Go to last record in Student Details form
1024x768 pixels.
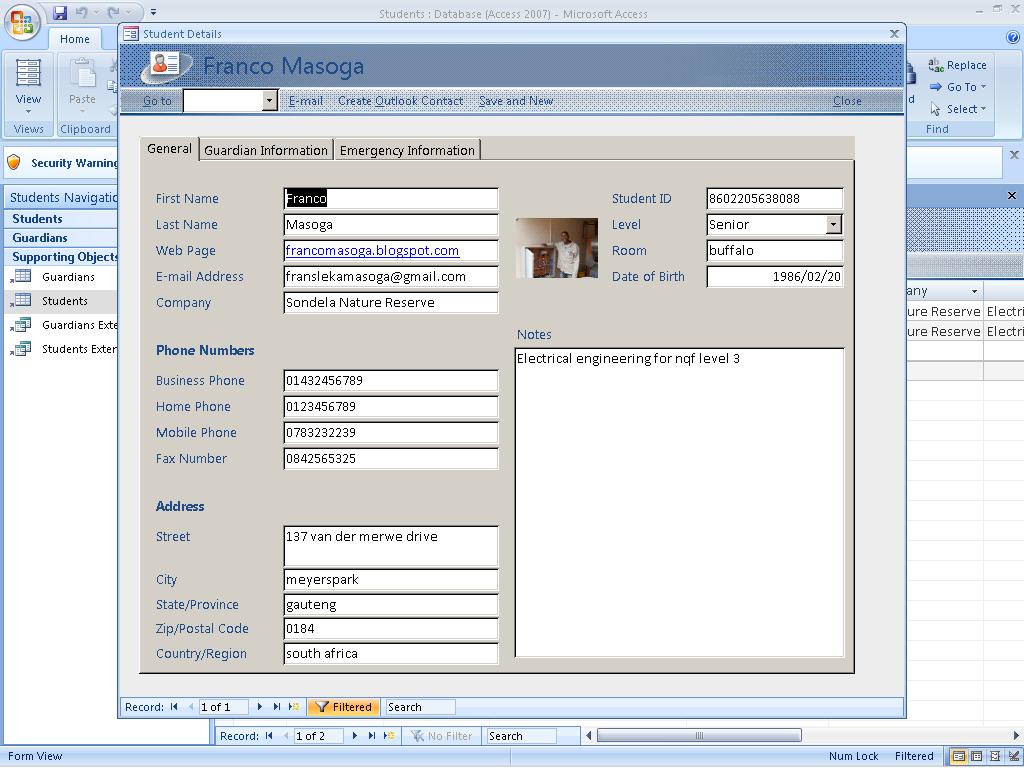point(277,707)
